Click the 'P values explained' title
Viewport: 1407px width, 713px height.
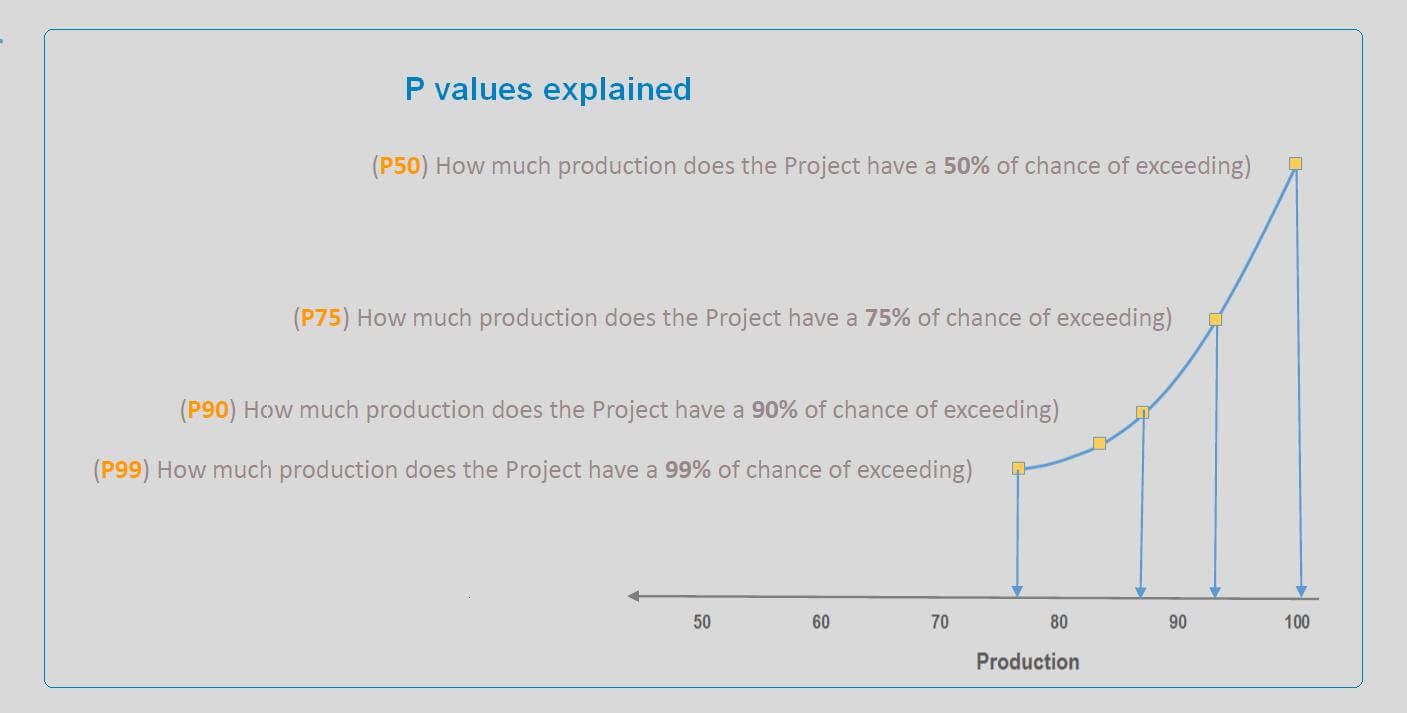[548, 89]
